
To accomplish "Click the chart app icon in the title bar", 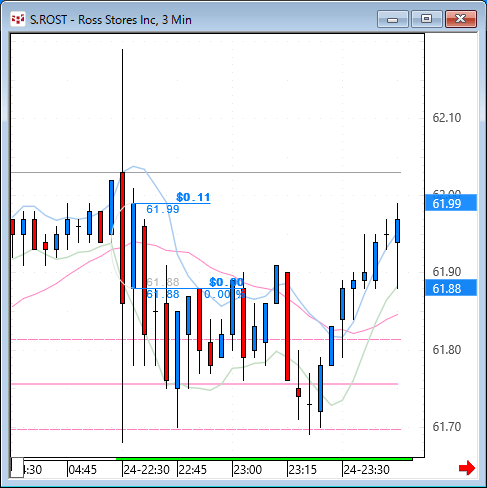I will point(18,19).
